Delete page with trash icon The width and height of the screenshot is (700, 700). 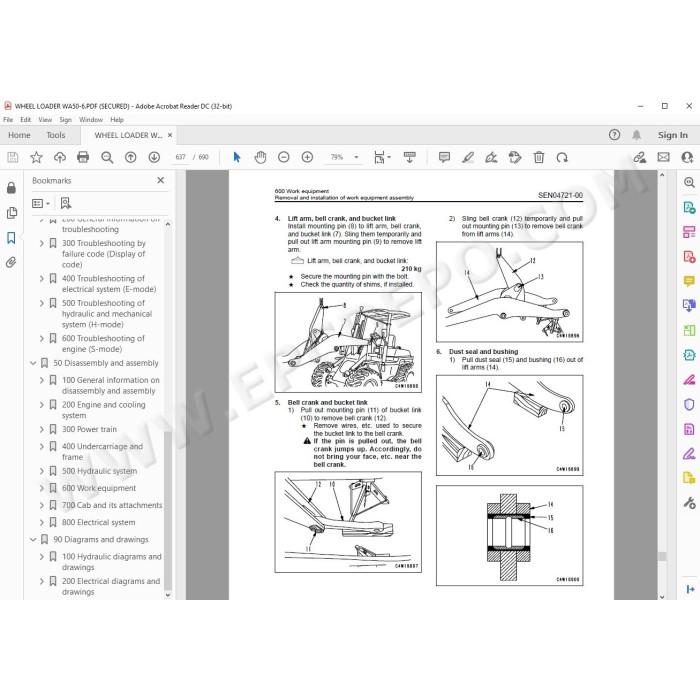click(539, 157)
